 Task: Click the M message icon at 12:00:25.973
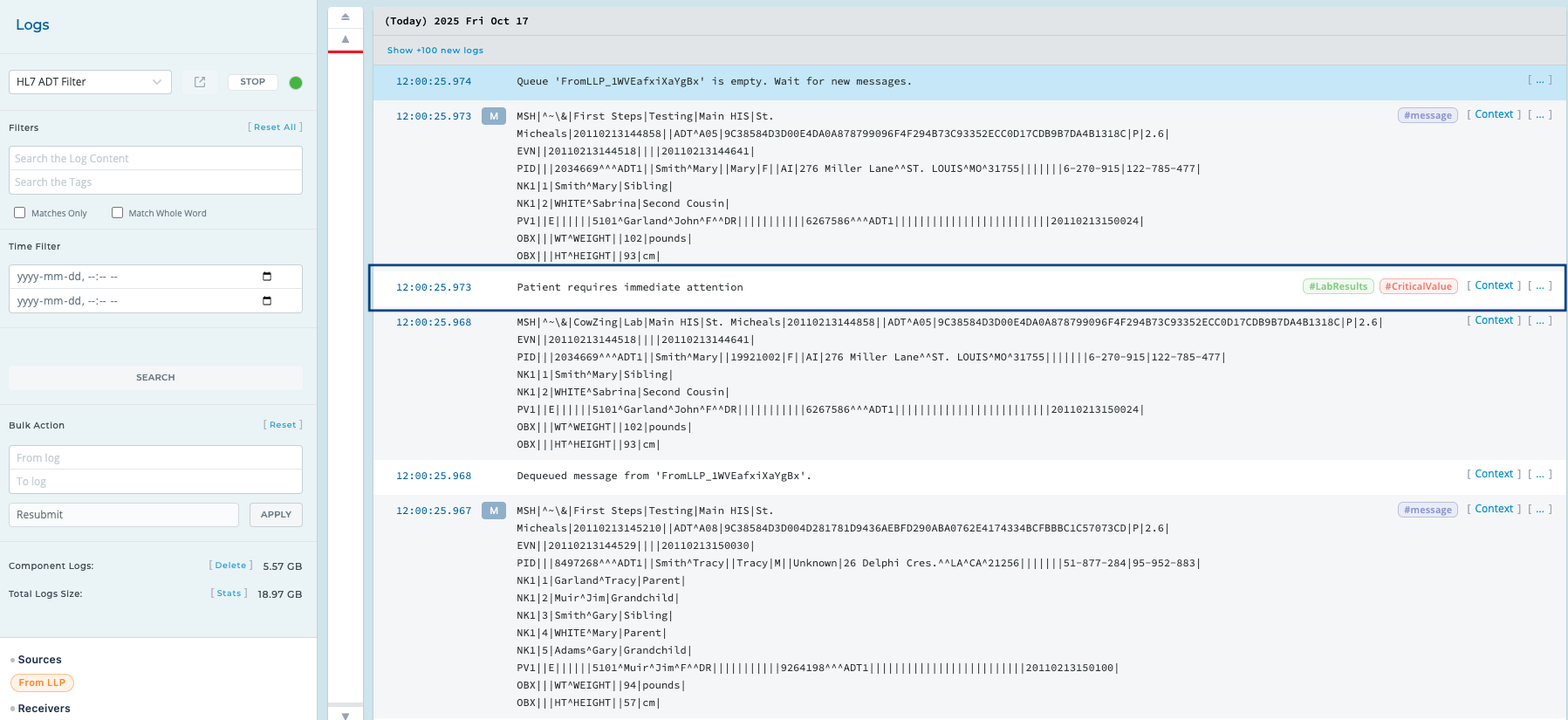pos(494,116)
